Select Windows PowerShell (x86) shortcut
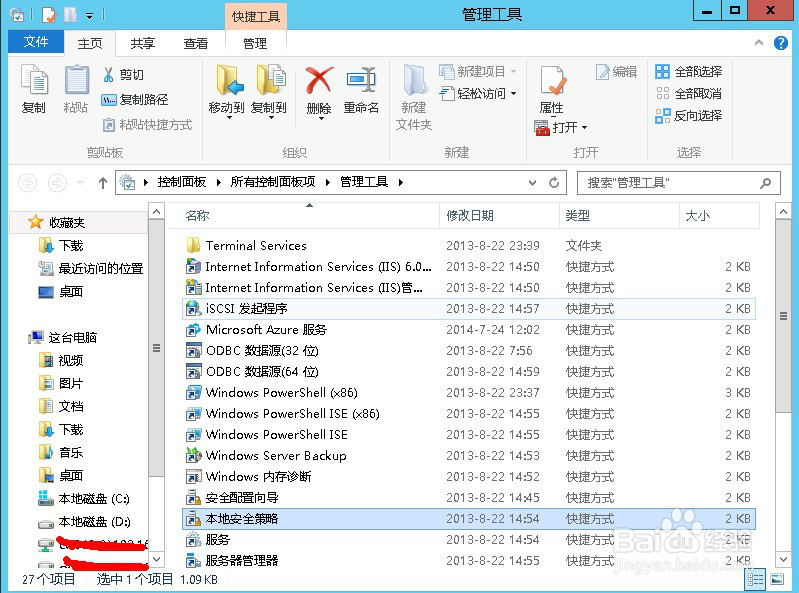The image size is (799, 593). click(469, 393)
